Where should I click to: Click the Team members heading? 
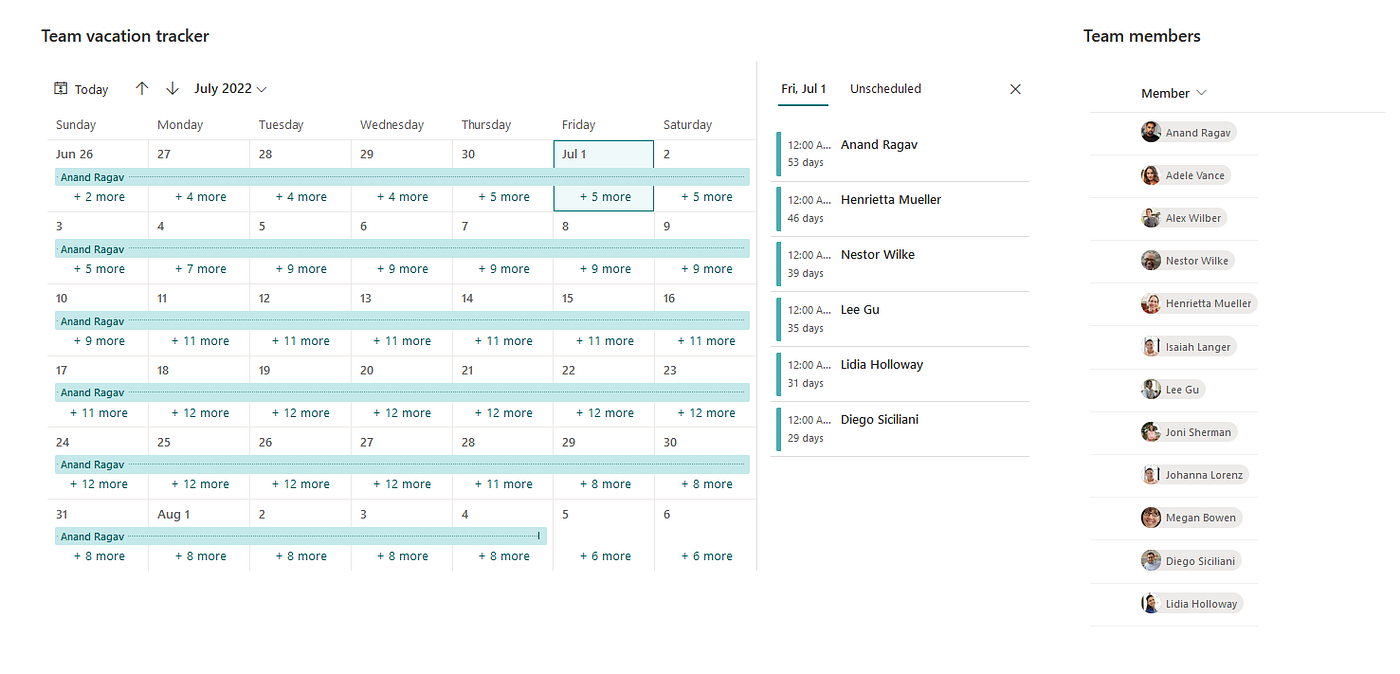click(1142, 36)
